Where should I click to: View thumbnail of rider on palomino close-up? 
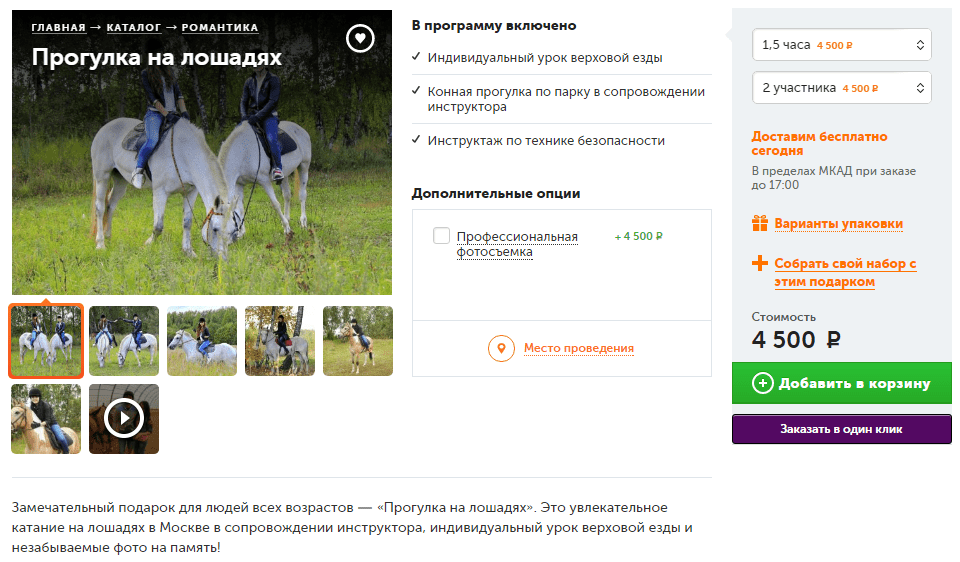tap(46, 419)
